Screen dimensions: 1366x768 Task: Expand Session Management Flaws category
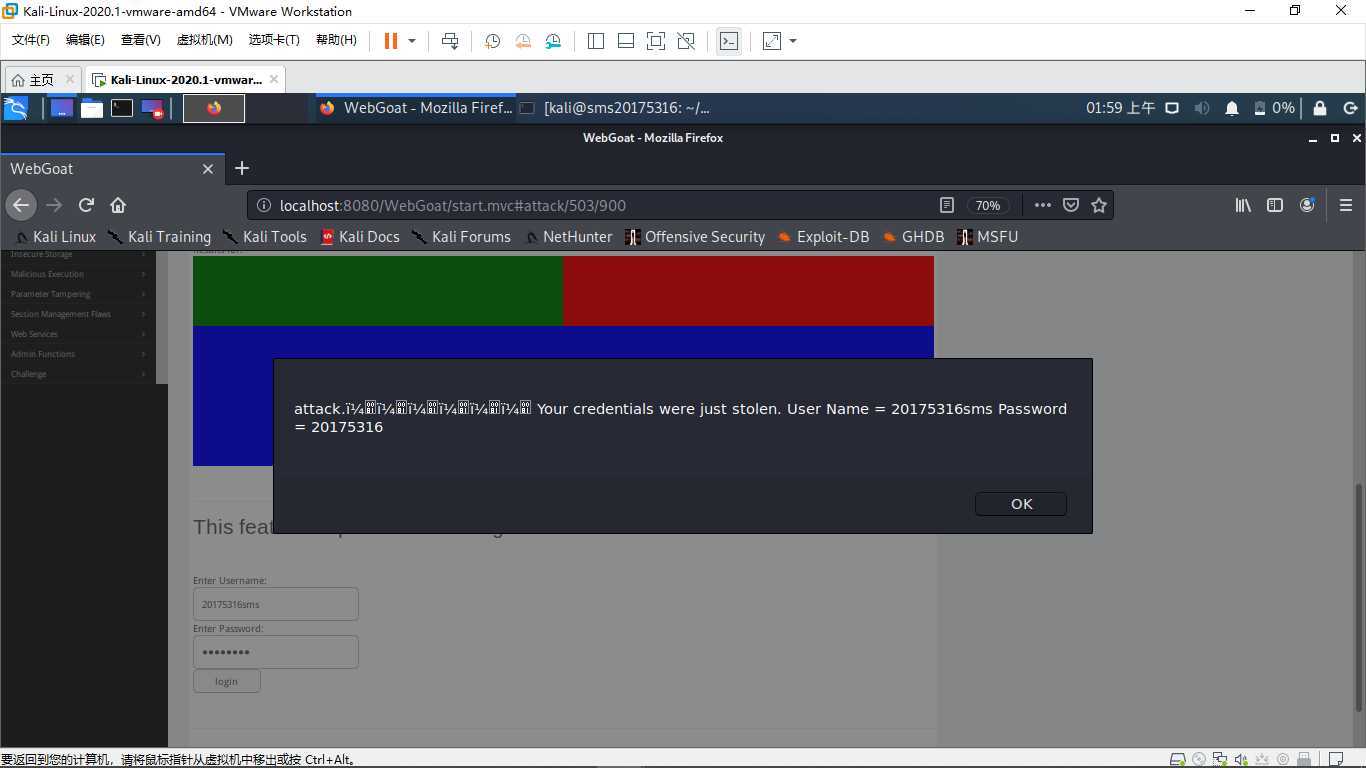tap(78, 314)
